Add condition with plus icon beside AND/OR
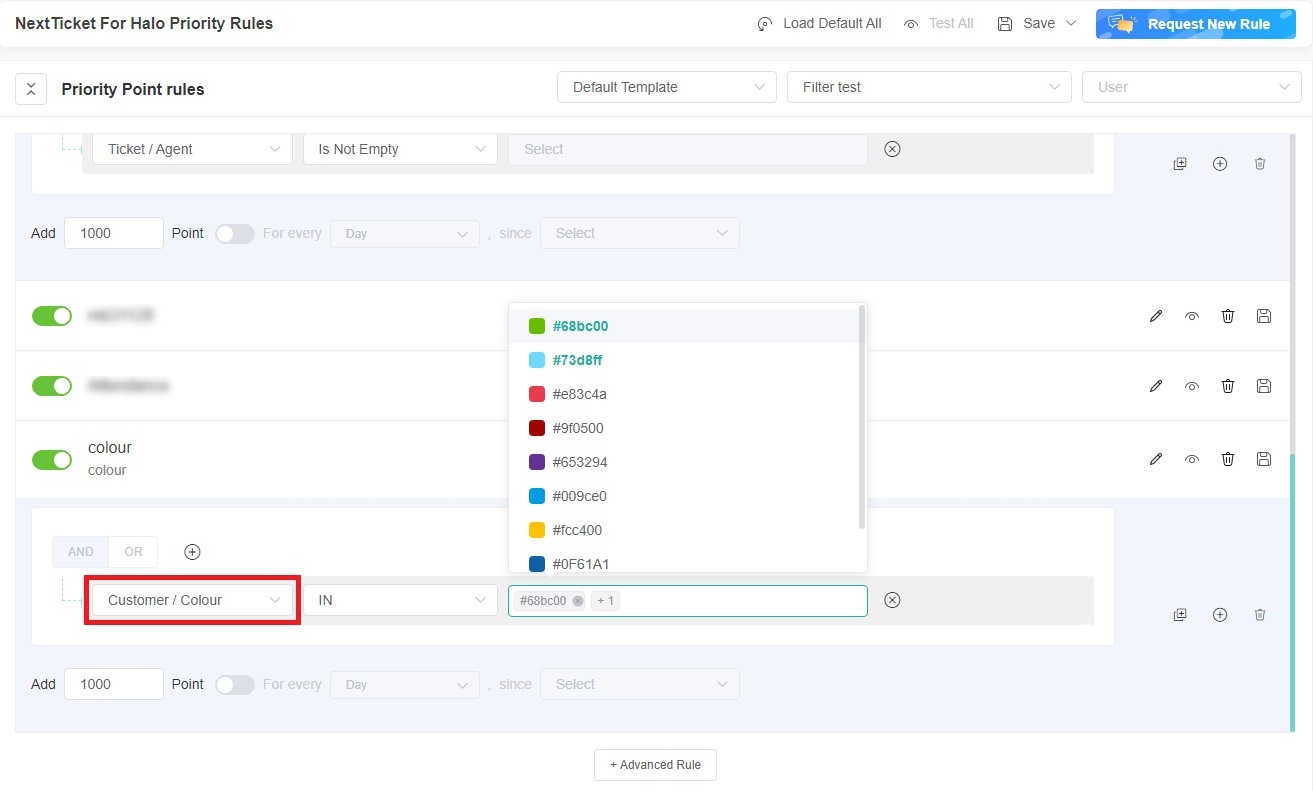 193,552
